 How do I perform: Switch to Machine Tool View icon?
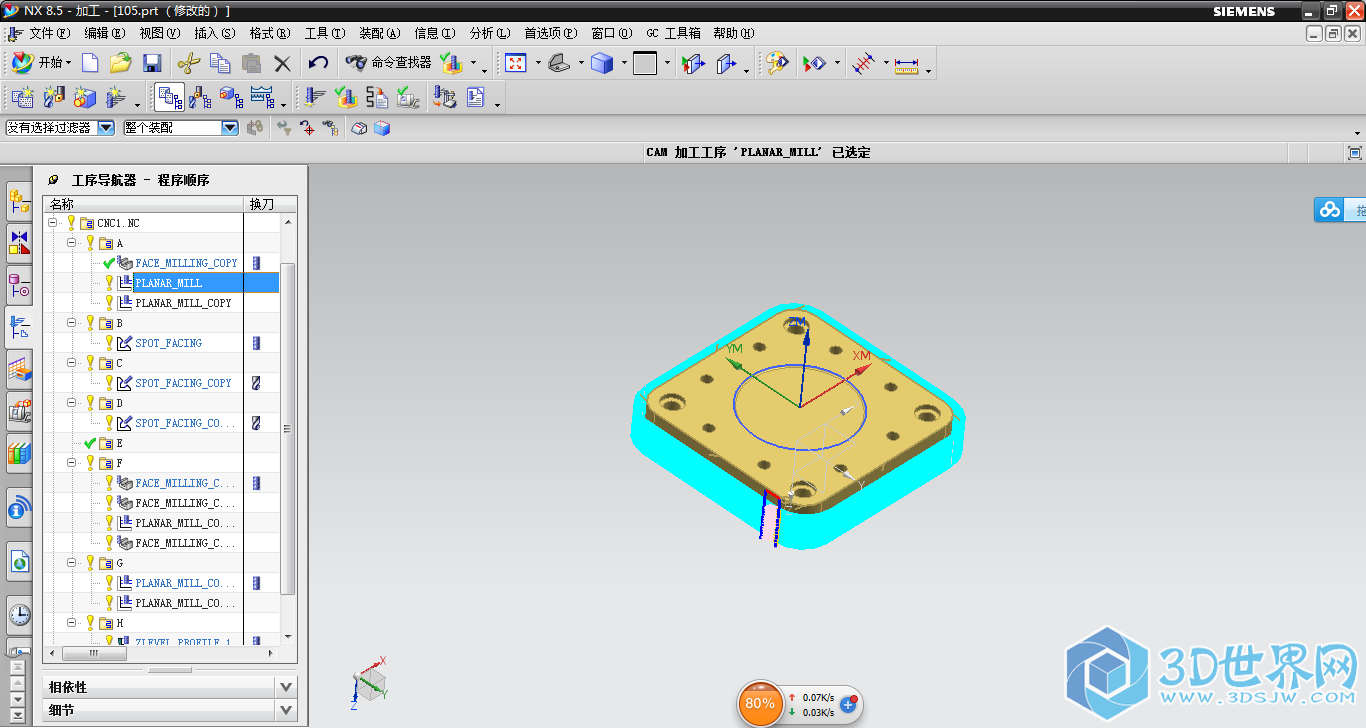coord(200,97)
